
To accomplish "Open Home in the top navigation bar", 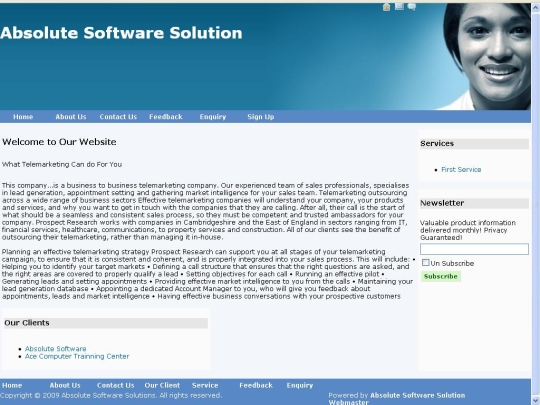I will 23,117.
